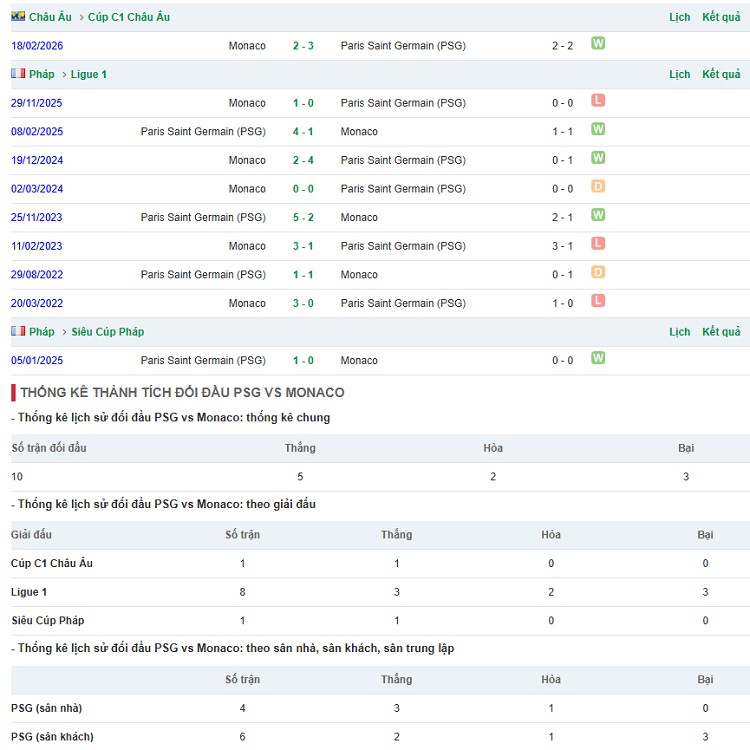The height and width of the screenshot is (750, 750).
Task: Click the W badge for the 05/01/2025 match
Action: pos(598,358)
